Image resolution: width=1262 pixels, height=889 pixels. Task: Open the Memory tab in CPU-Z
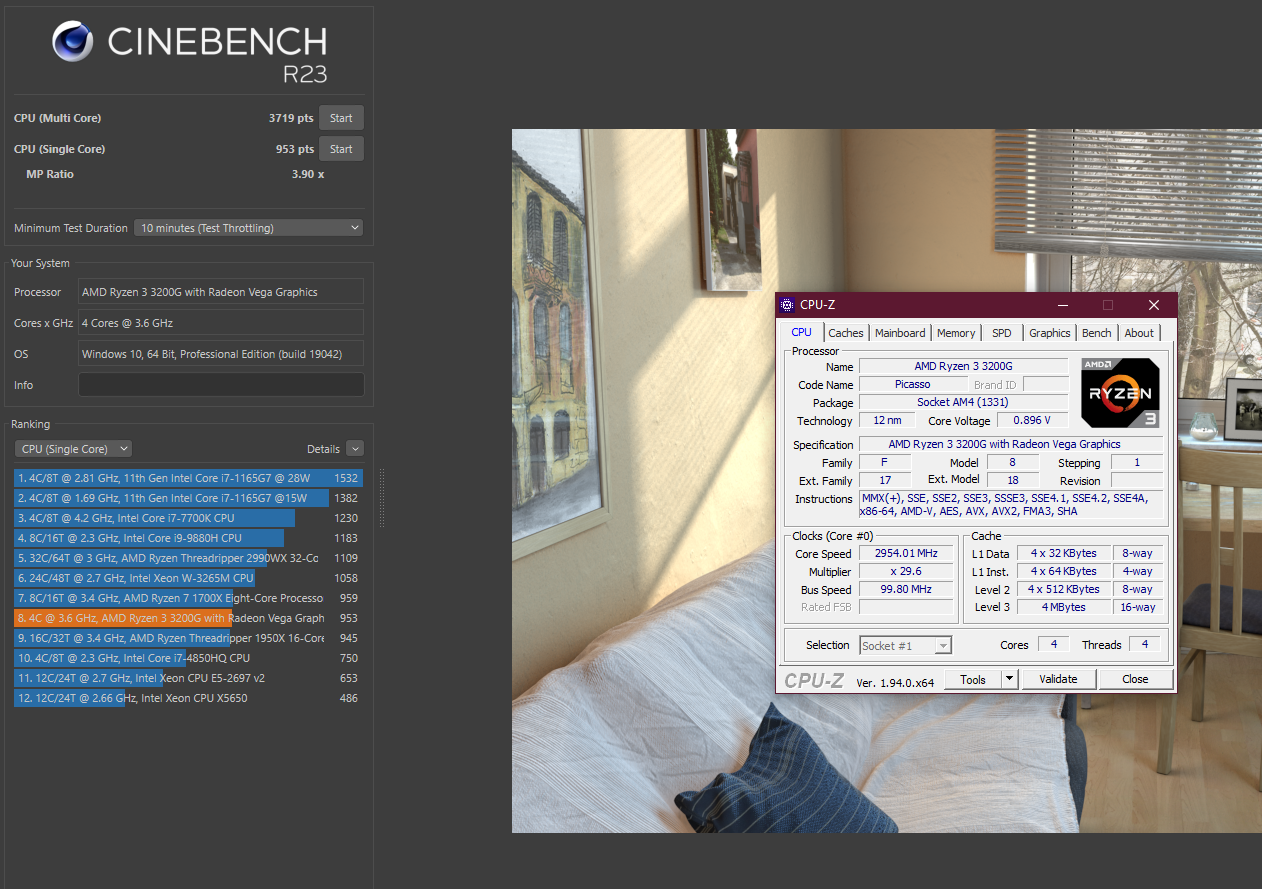[956, 333]
